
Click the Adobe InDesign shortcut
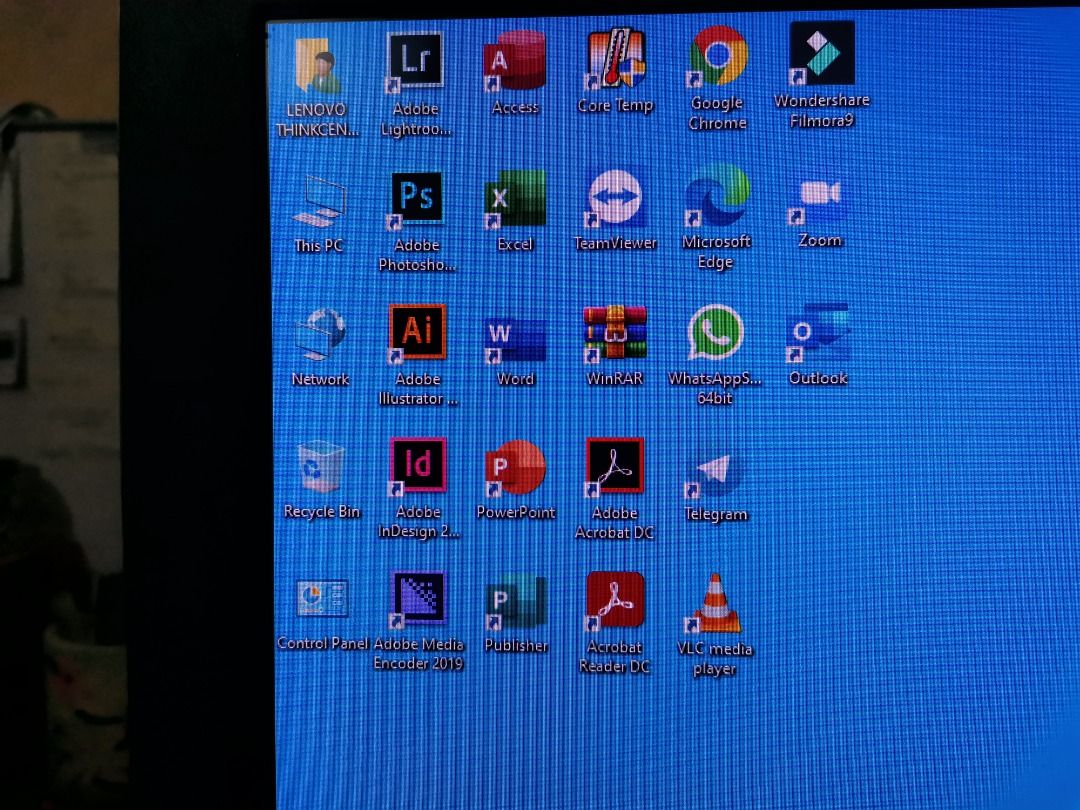(x=418, y=466)
